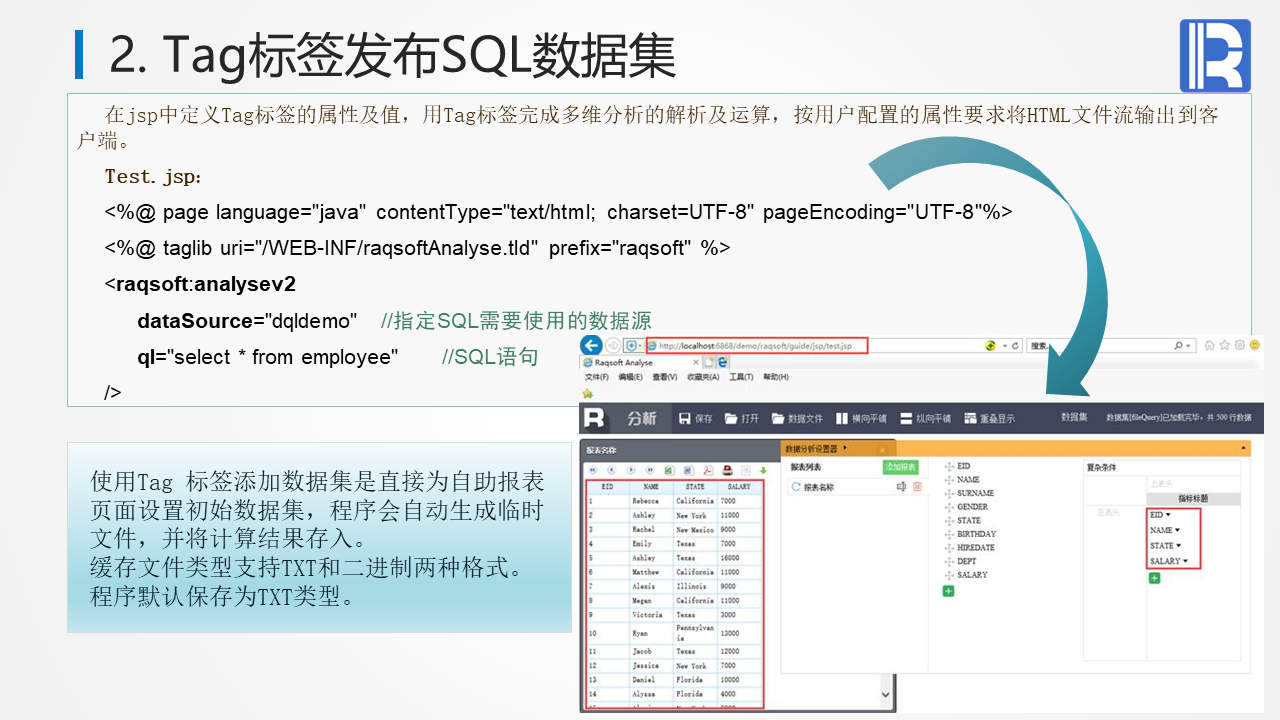This screenshot has width=1280, height=720.
Task: Collapse settings panel with top-right arrow
Action: click(1243, 448)
